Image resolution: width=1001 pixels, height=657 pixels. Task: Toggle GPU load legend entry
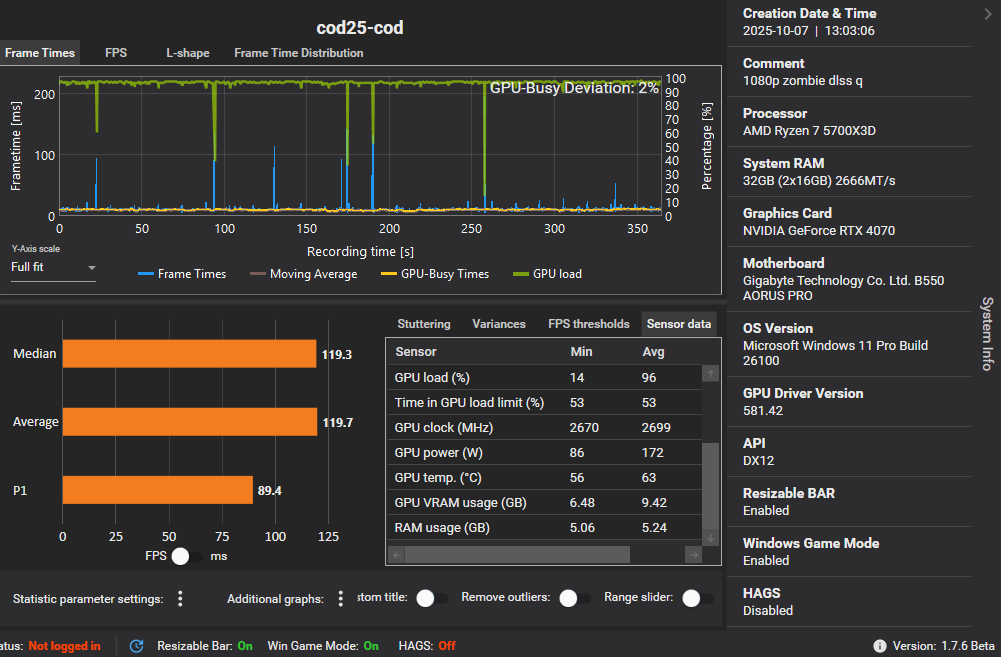point(548,274)
